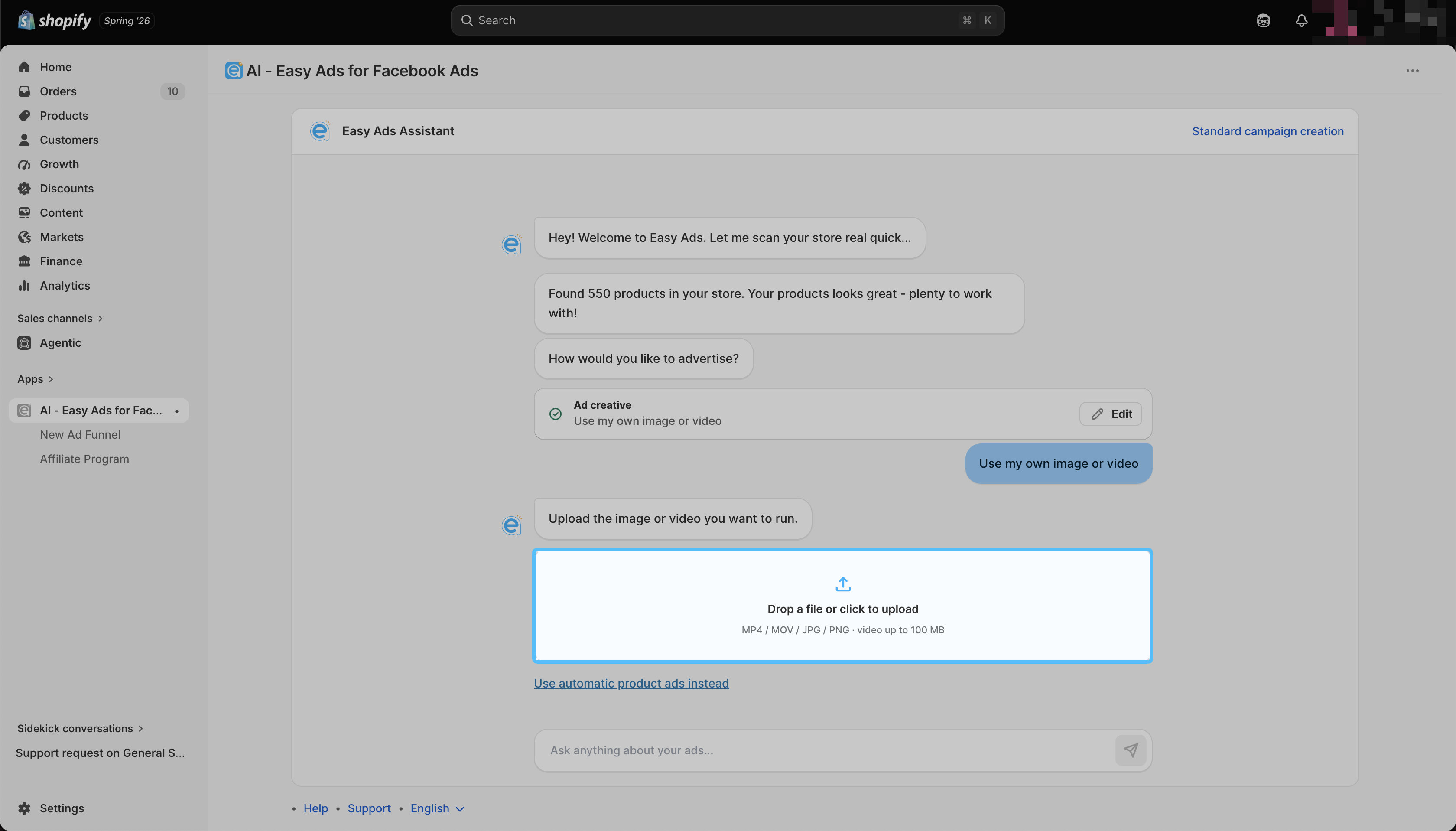Click the file upload drop zone
1456x831 pixels.
pos(843,606)
